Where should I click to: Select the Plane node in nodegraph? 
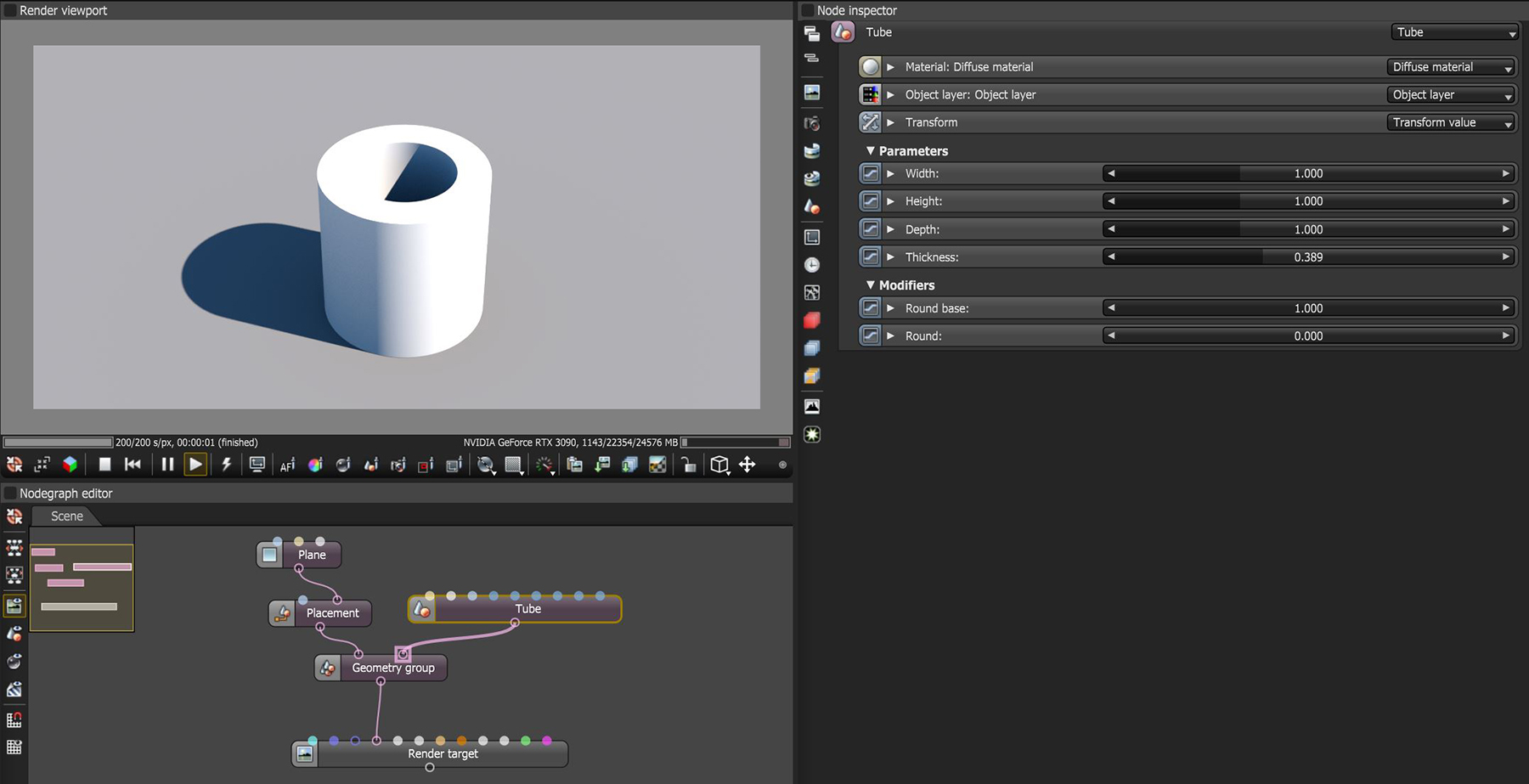(299, 555)
